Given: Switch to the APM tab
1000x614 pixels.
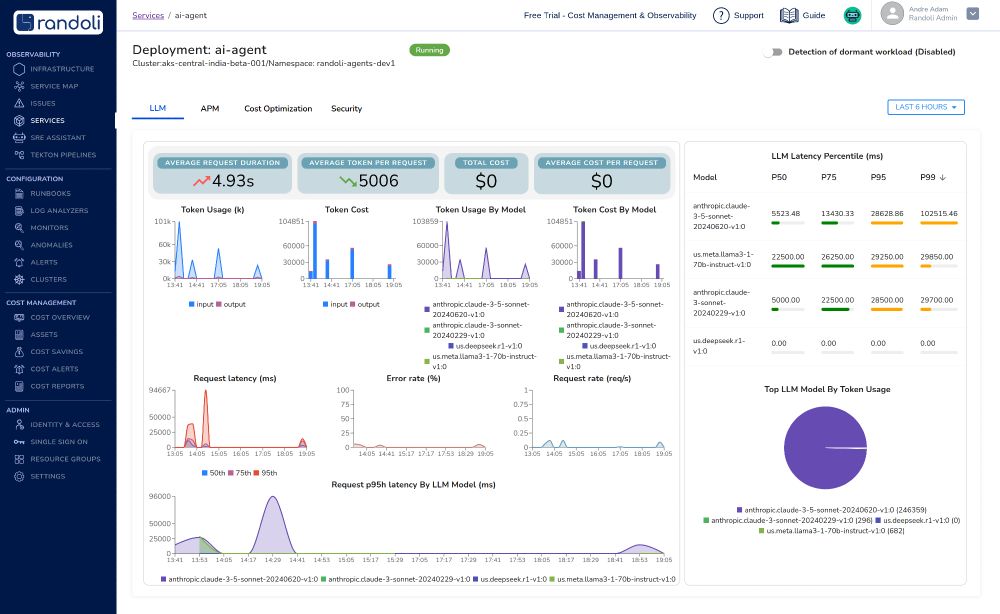Looking at the screenshot, I should coord(209,108).
